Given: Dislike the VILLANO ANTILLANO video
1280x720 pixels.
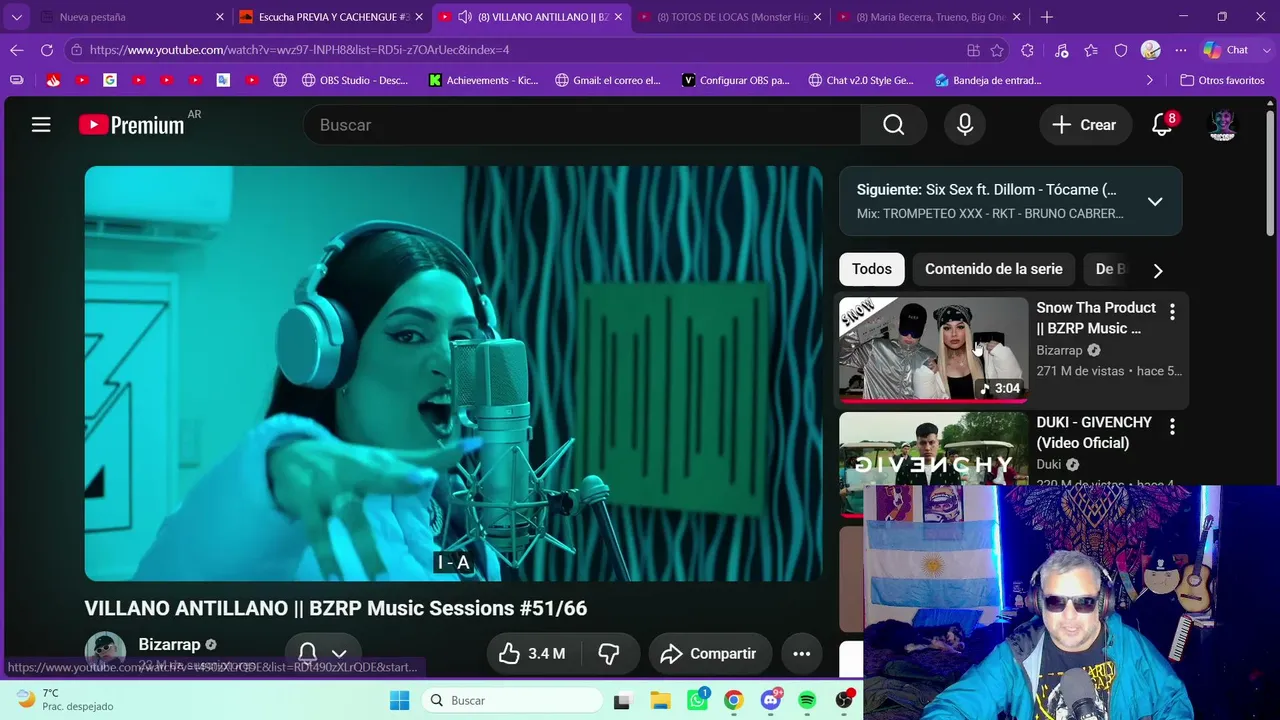Looking at the screenshot, I should click(609, 654).
